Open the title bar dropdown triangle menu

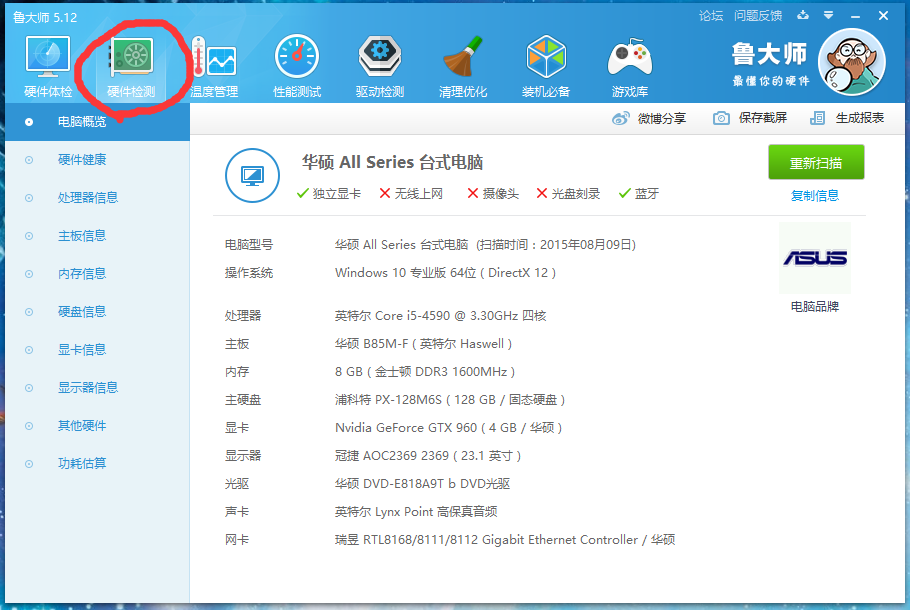[x=829, y=16]
